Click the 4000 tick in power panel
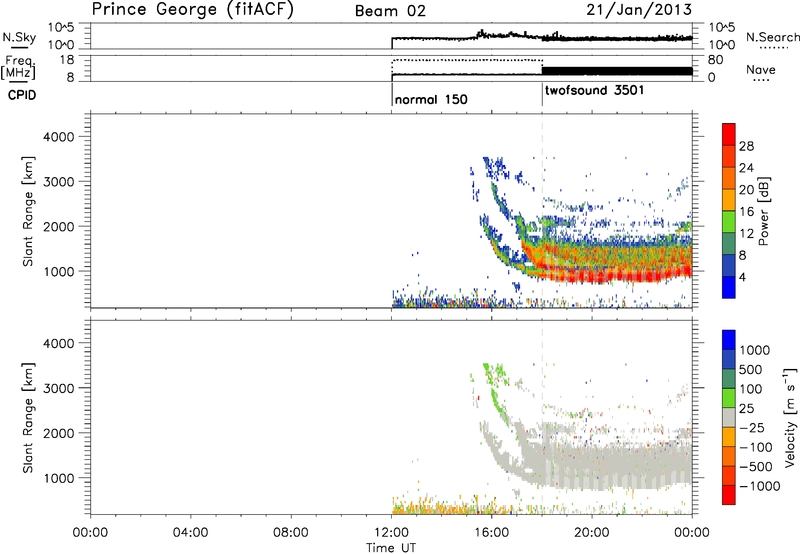 (58, 137)
